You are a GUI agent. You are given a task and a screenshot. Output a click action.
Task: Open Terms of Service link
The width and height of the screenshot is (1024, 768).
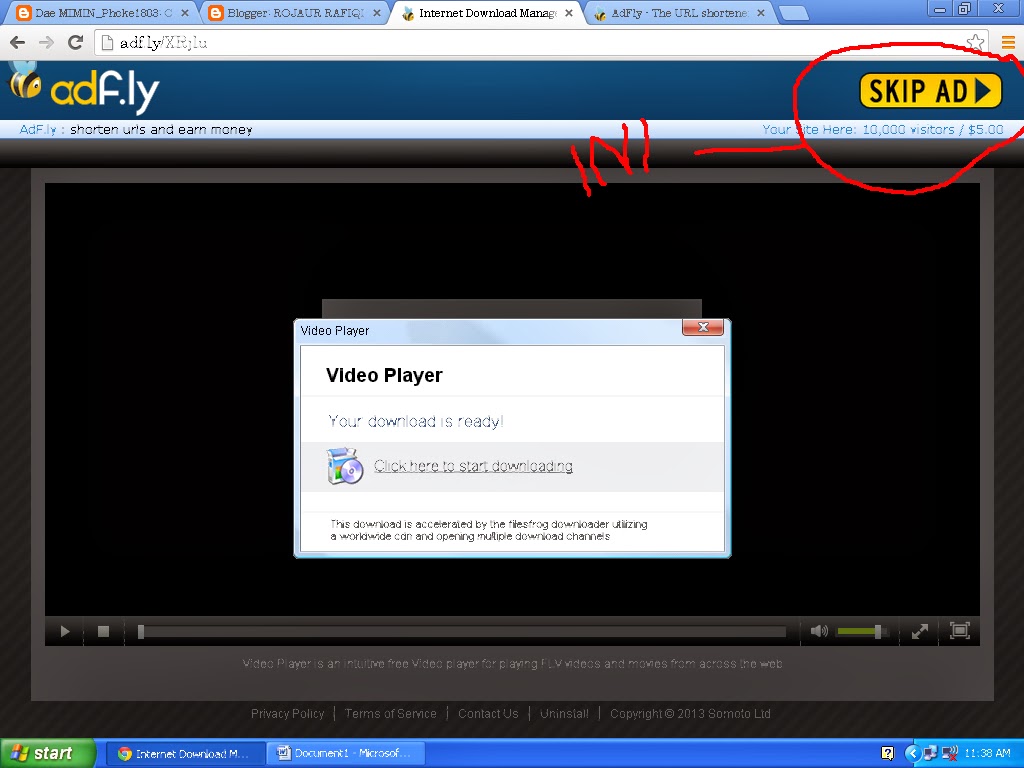[391, 714]
